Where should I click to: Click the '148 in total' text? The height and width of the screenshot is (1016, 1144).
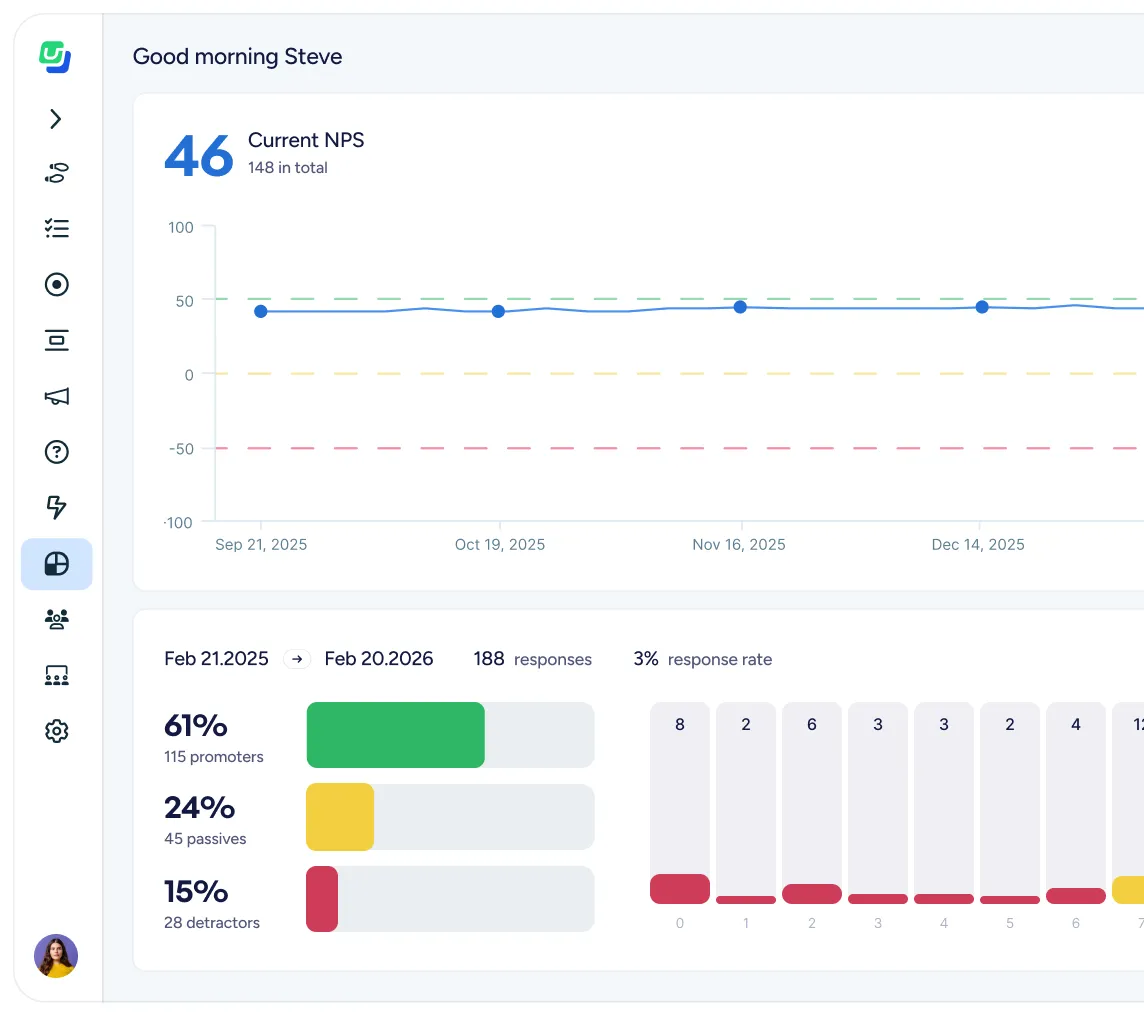[x=287, y=168]
